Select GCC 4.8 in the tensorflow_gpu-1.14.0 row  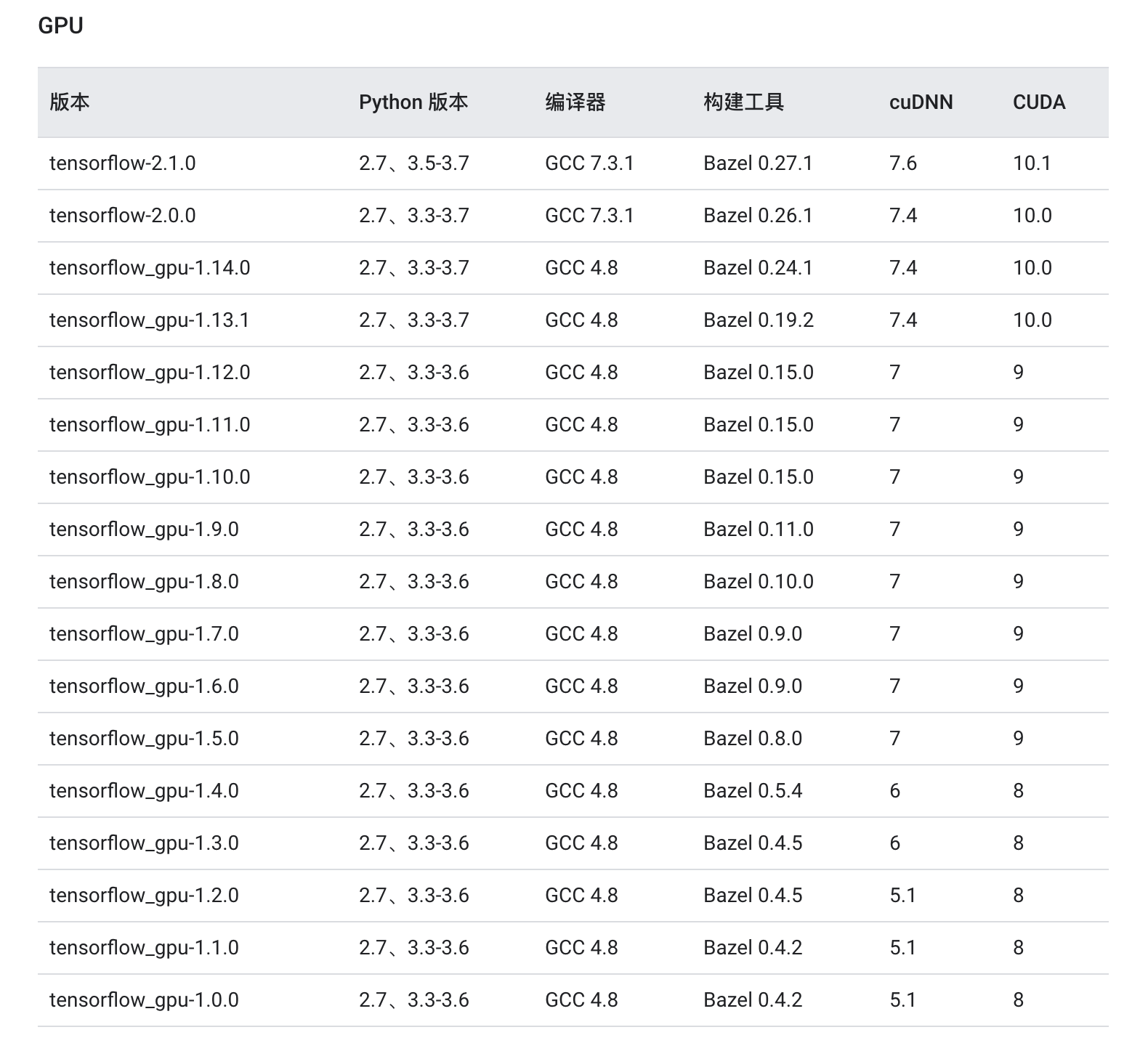[581, 268]
